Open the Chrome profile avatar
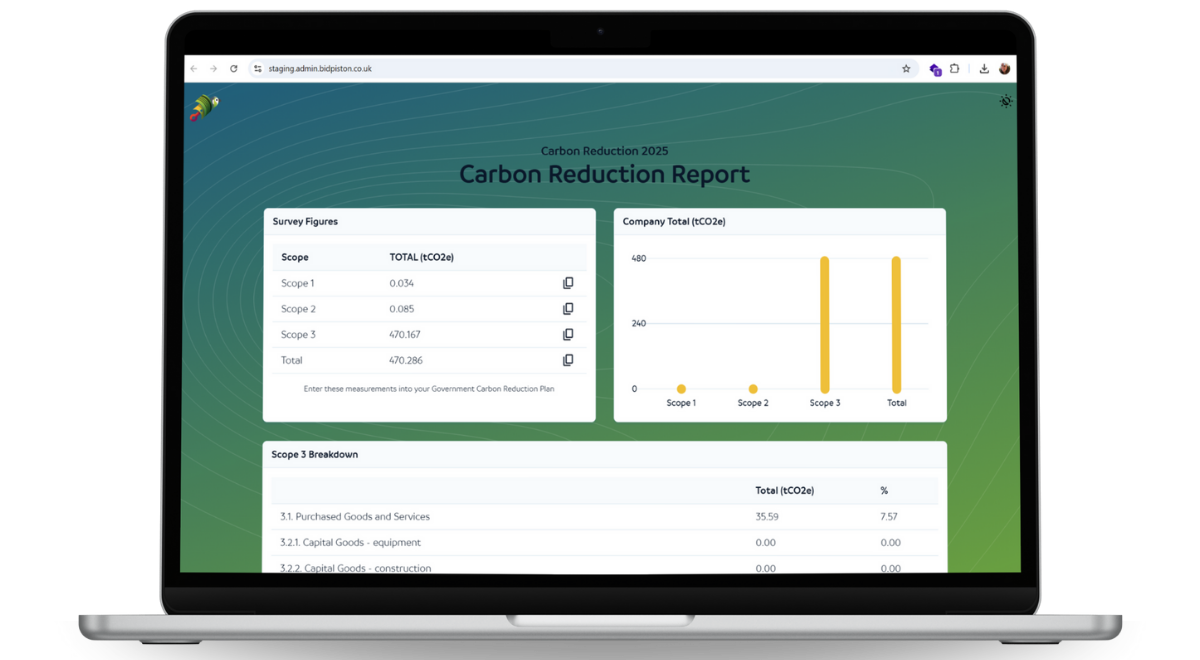This screenshot has width=1200, height=660. (1004, 69)
